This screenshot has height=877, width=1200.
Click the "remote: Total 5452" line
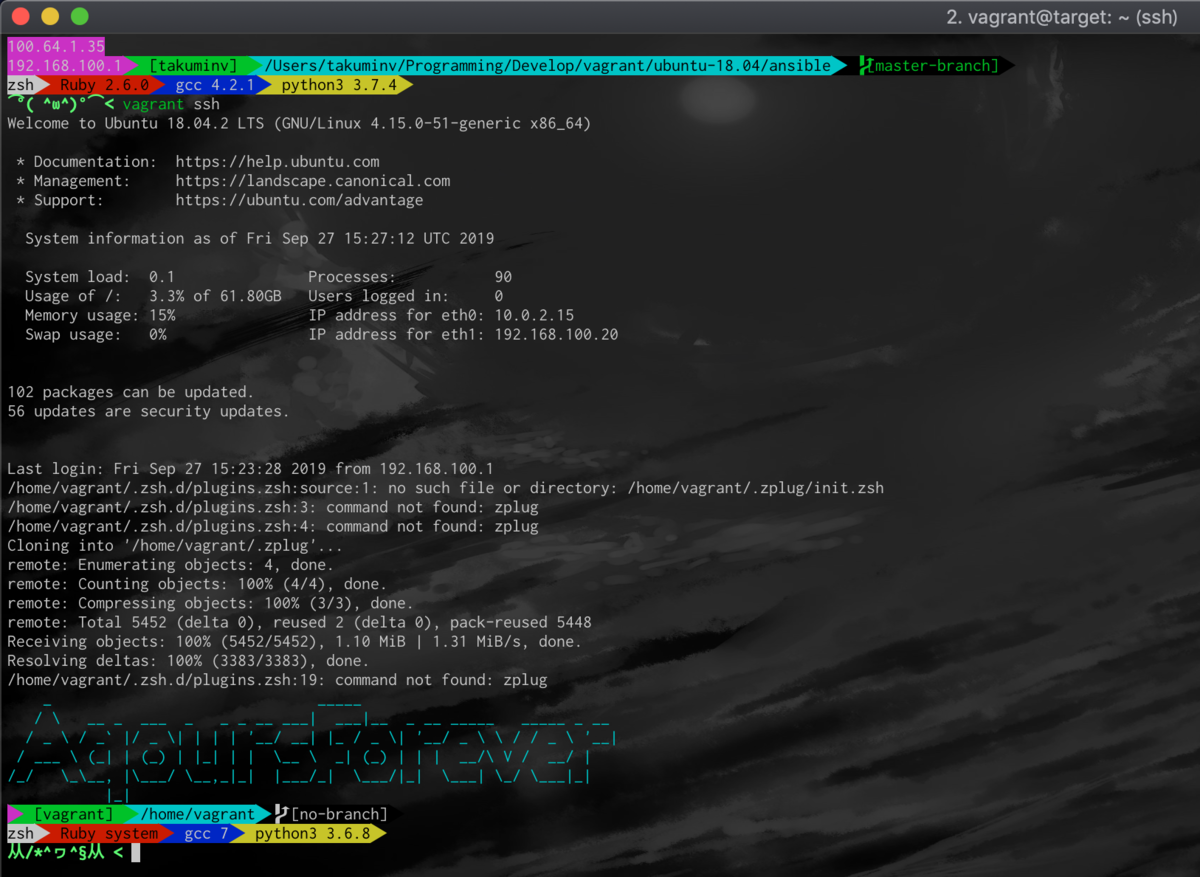pyautogui.click(x=299, y=622)
